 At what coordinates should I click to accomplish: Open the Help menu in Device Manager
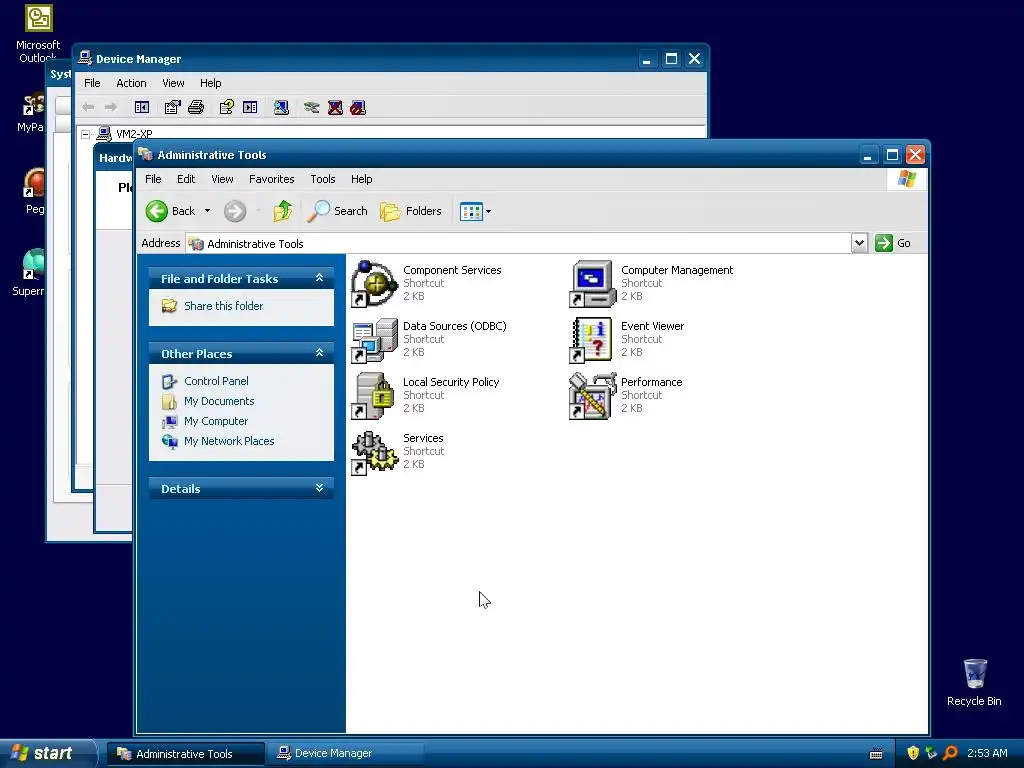click(210, 83)
